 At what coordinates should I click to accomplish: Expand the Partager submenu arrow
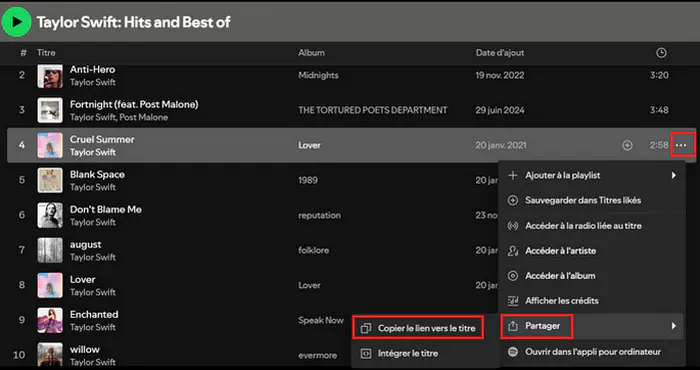[x=674, y=326]
